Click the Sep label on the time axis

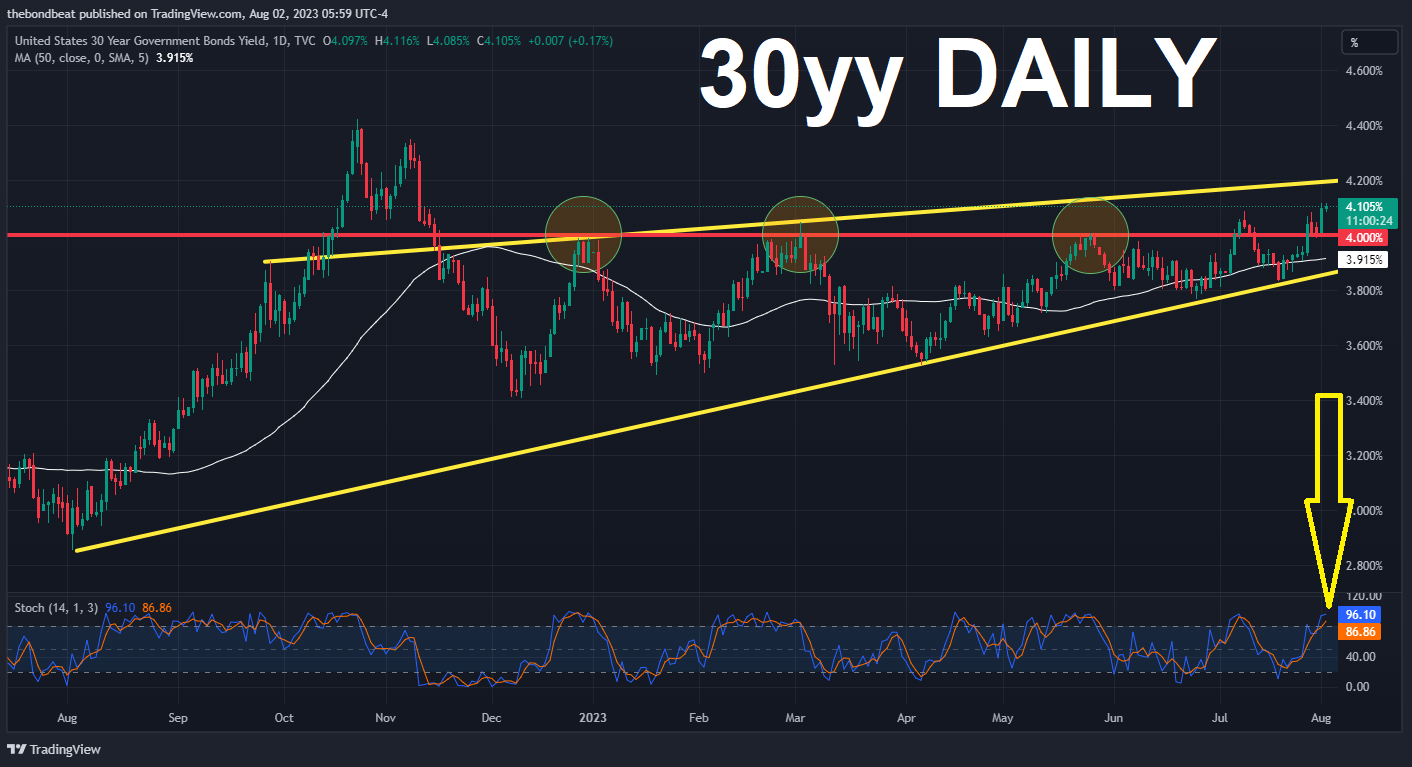tap(178, 718)
